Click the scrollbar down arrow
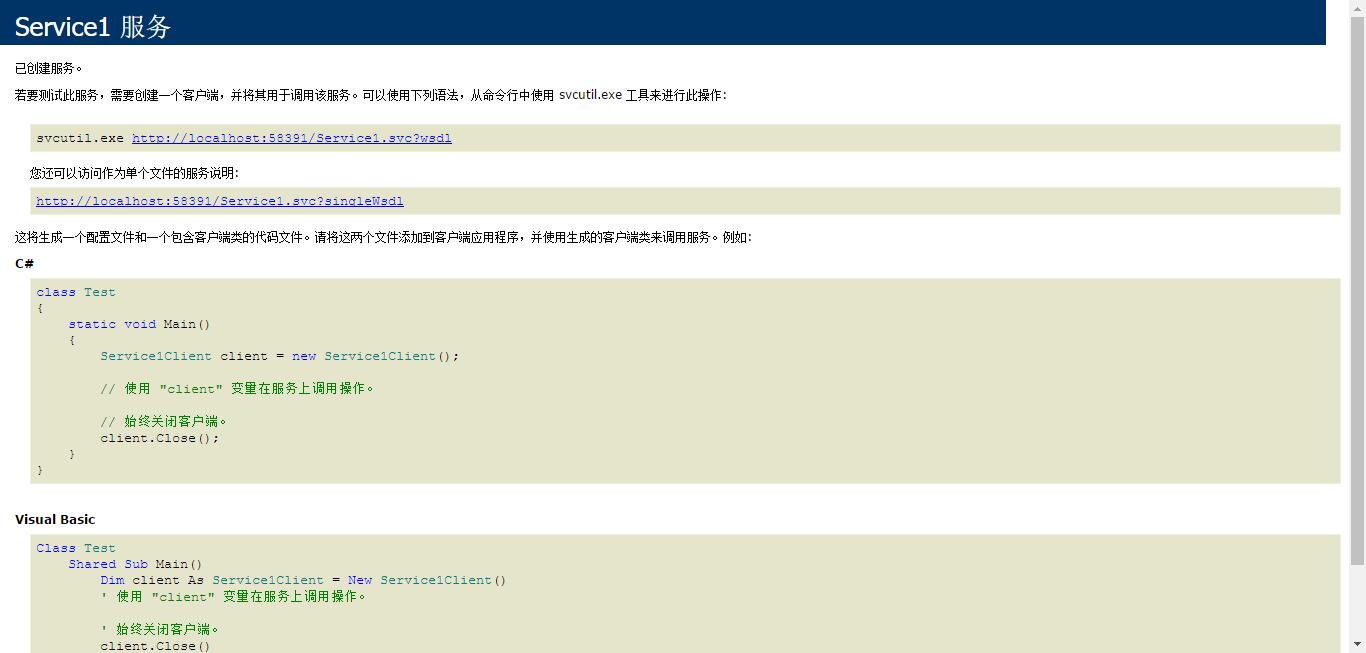The image size is (1366, 653). pyautogui.click(x=1357, y=645)
